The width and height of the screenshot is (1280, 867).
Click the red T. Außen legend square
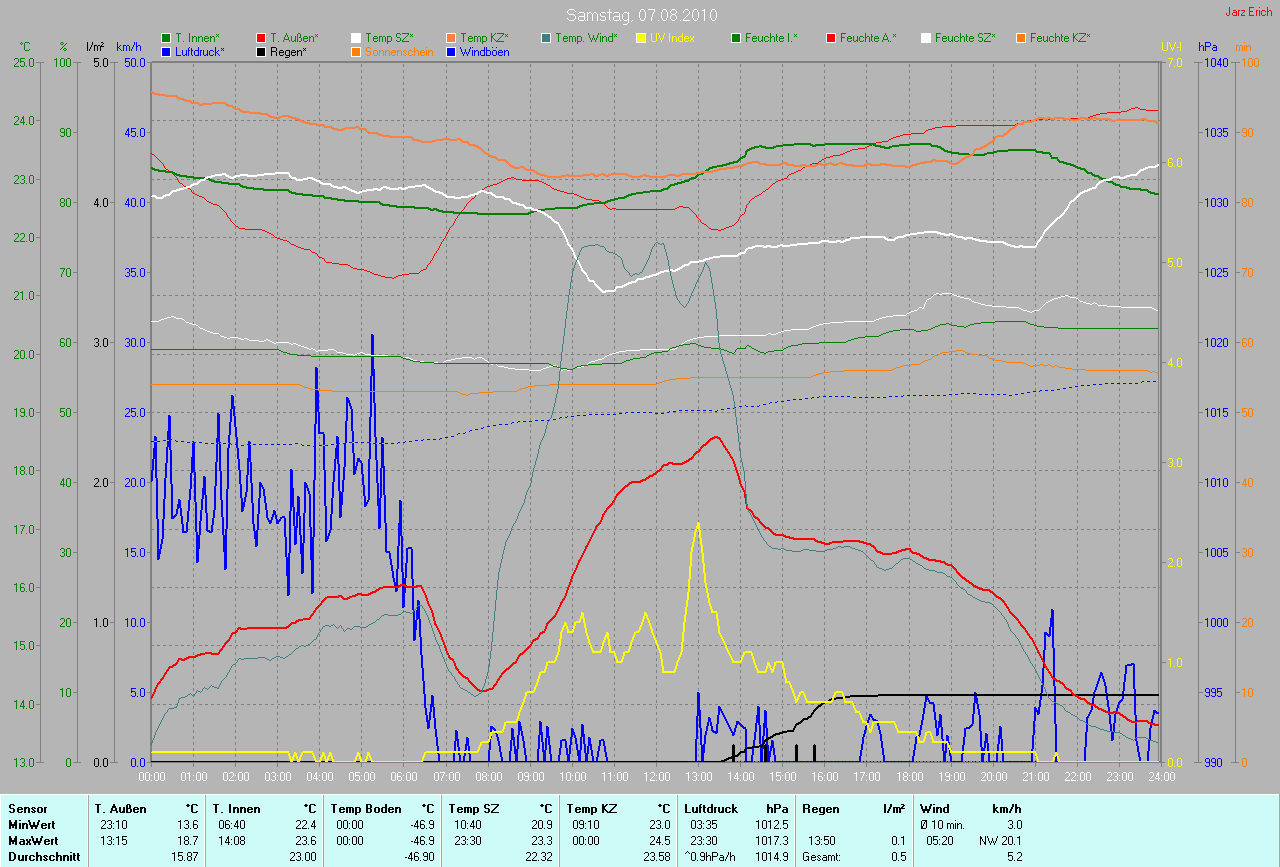(261, 38)
